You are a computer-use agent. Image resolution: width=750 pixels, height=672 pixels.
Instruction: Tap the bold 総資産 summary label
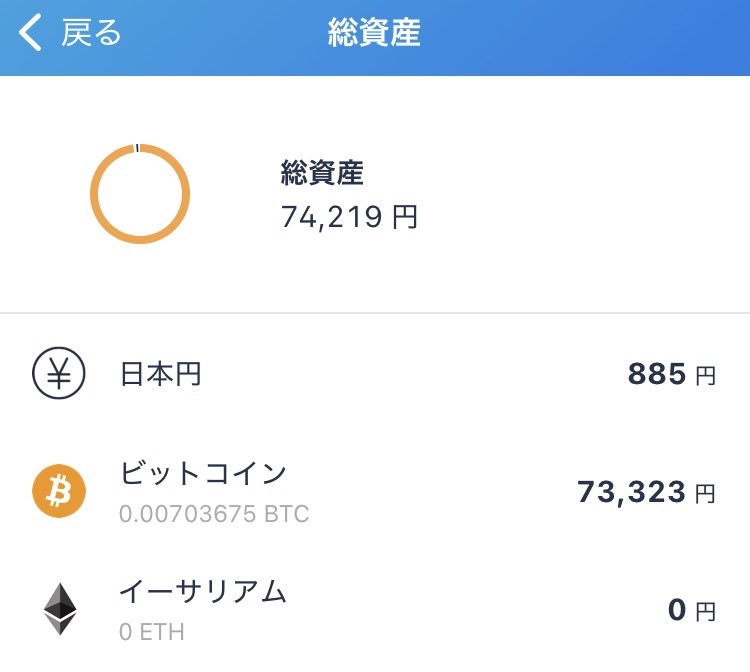click(322, 174)
